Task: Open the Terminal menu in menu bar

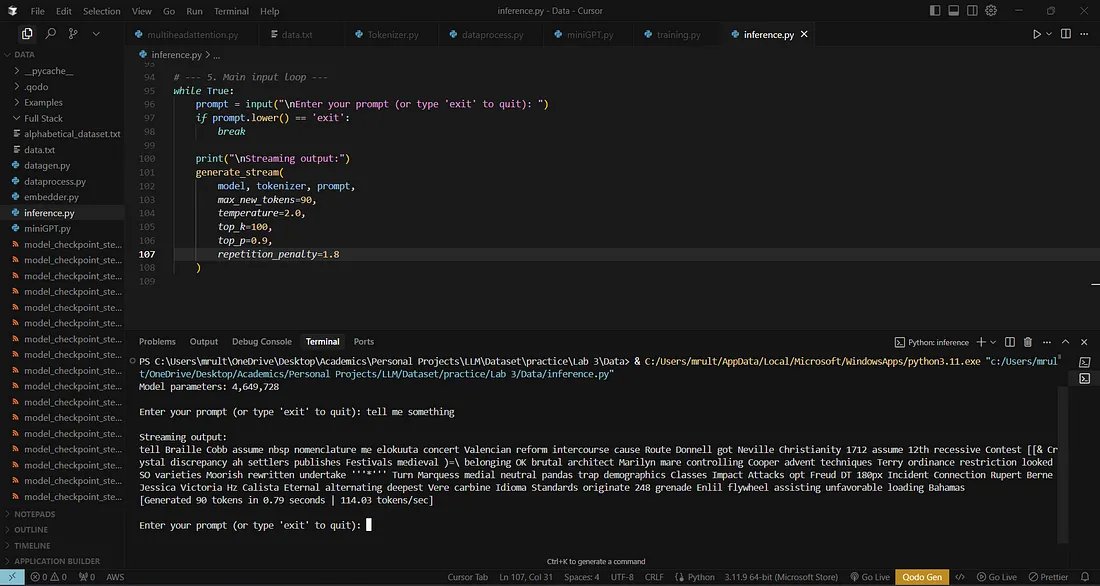Action: 231,11
